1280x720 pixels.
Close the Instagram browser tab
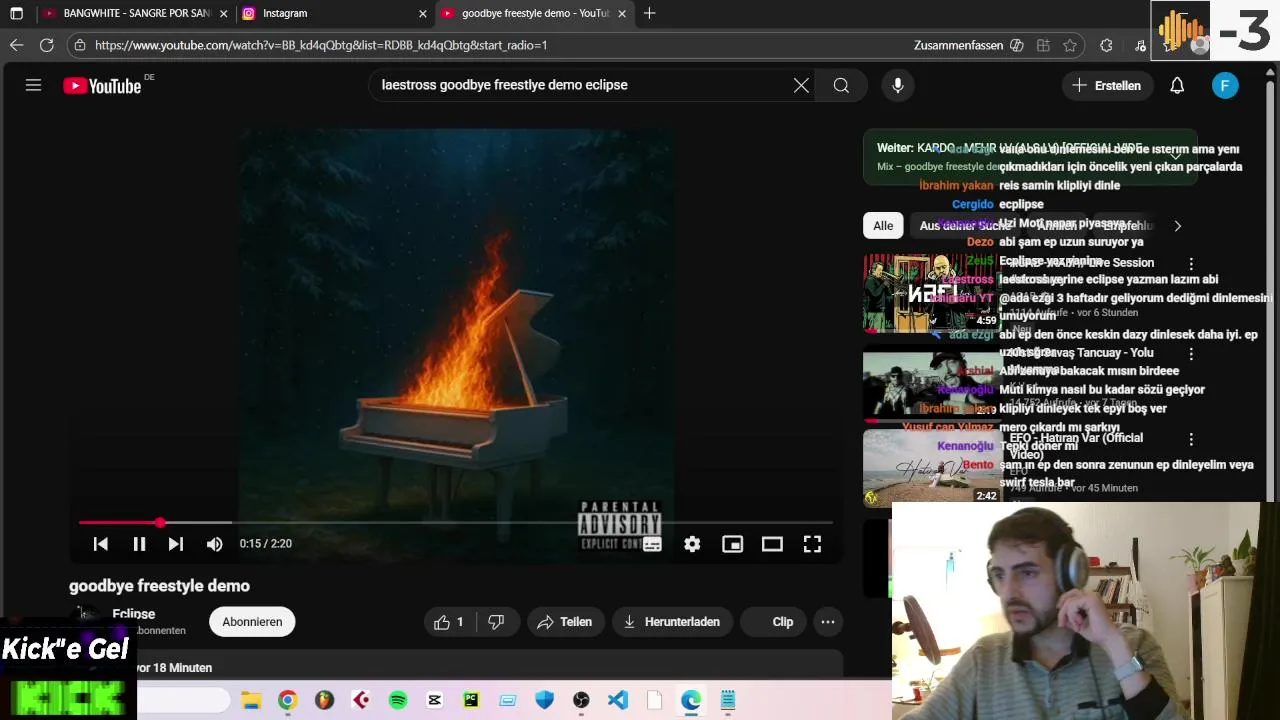tap(423, 13)
